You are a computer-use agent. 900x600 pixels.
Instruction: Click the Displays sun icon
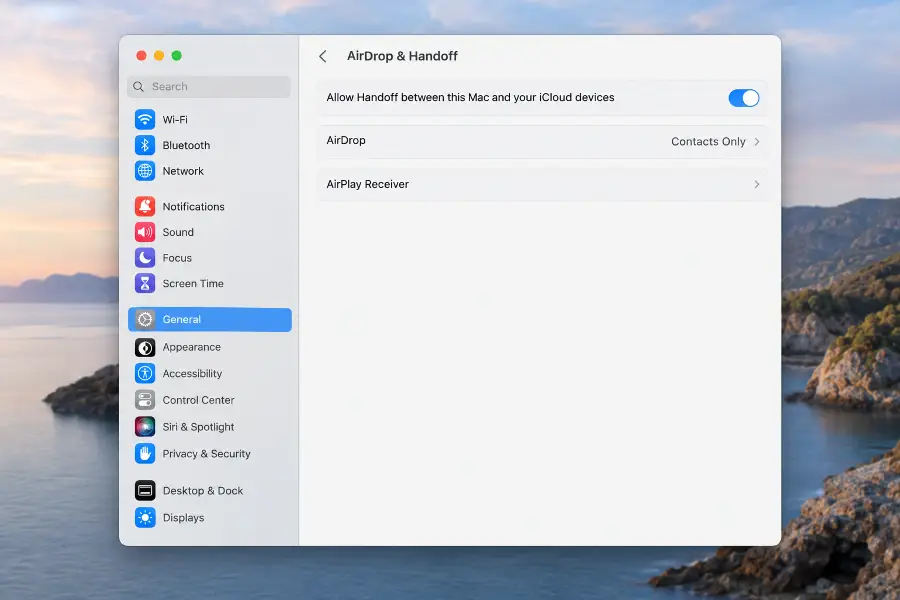(x=145, y=517)
